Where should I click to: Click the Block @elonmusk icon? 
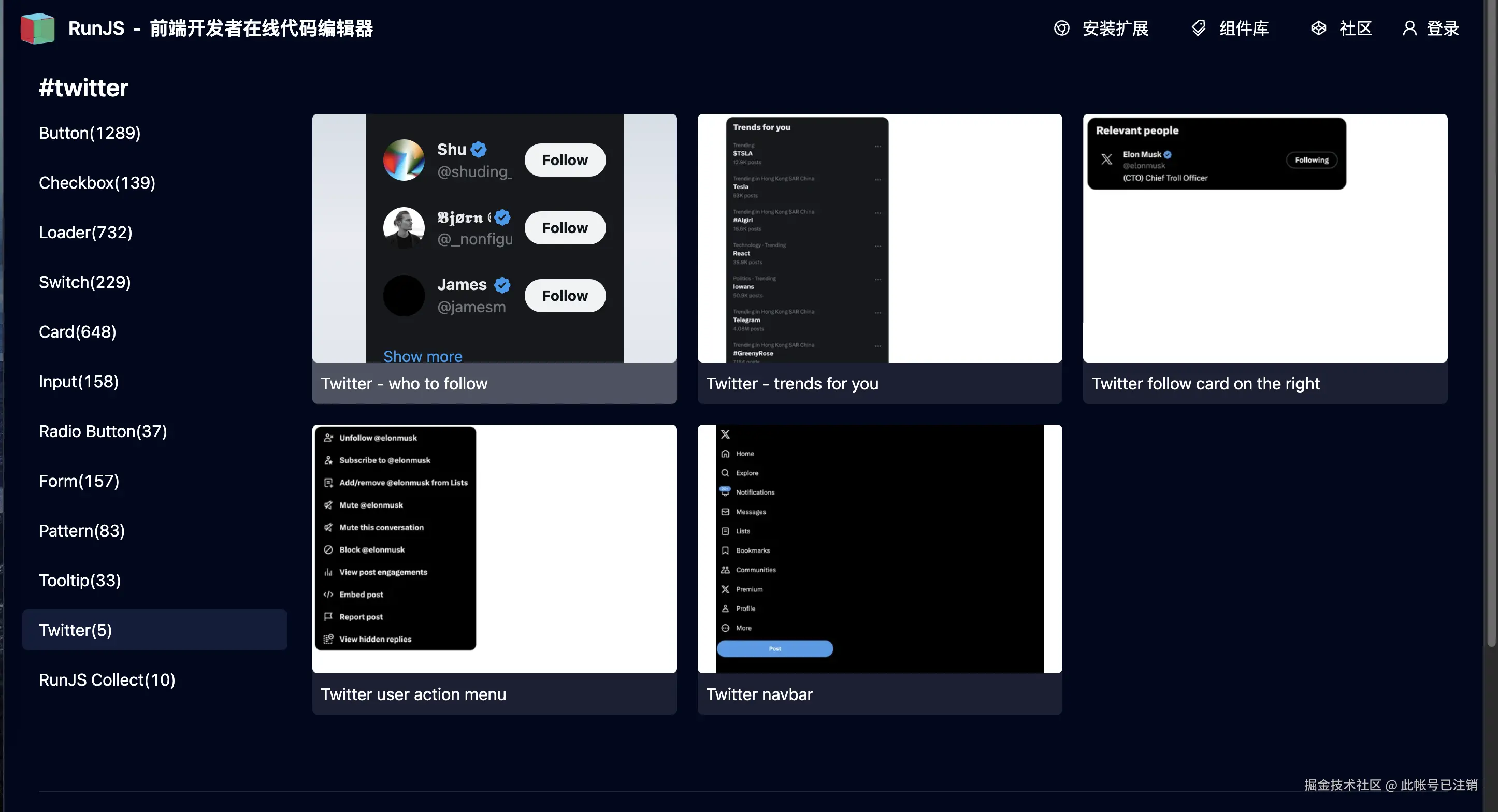click(x=328, y=550)
